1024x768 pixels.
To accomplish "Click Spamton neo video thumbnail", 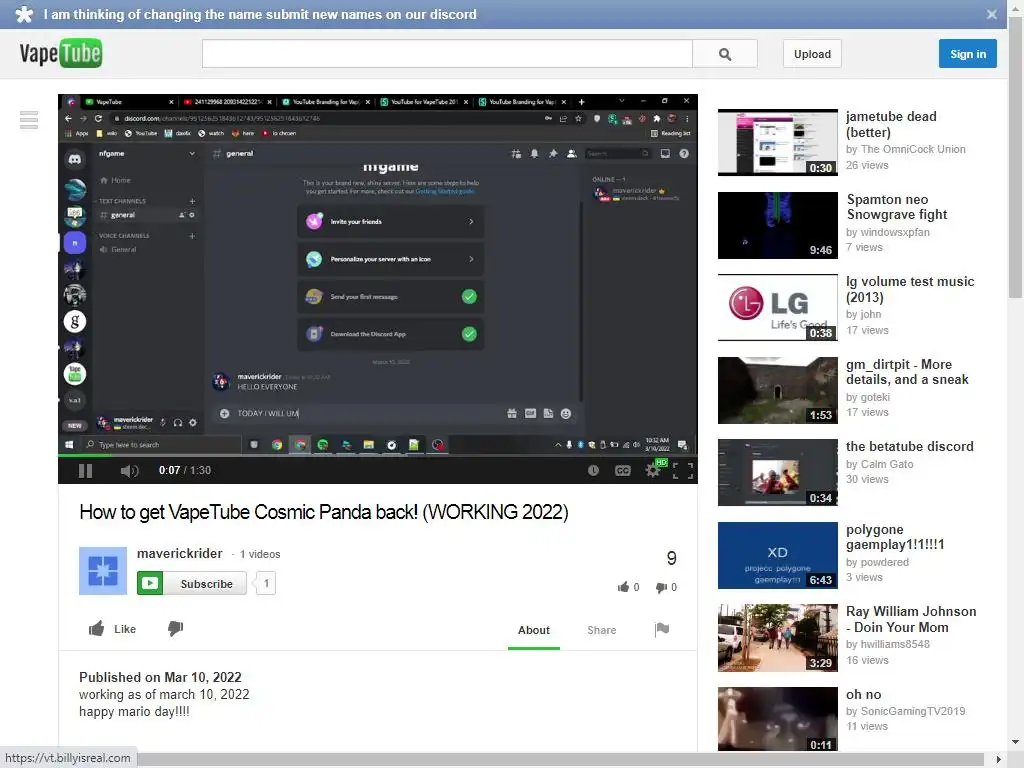I will click(x=777, y=225).
